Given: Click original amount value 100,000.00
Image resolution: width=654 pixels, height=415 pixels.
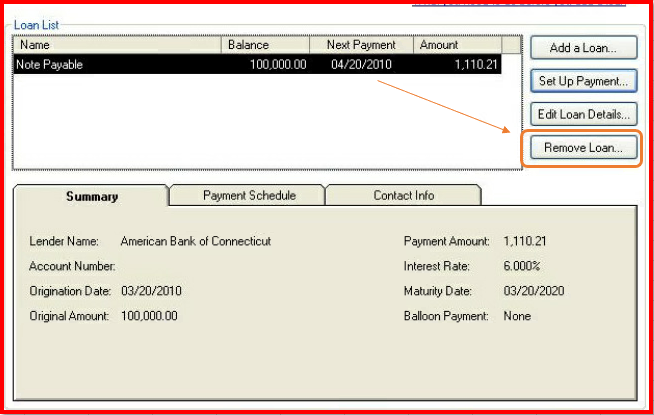Looking at the screenshot, I should [149, 316].
